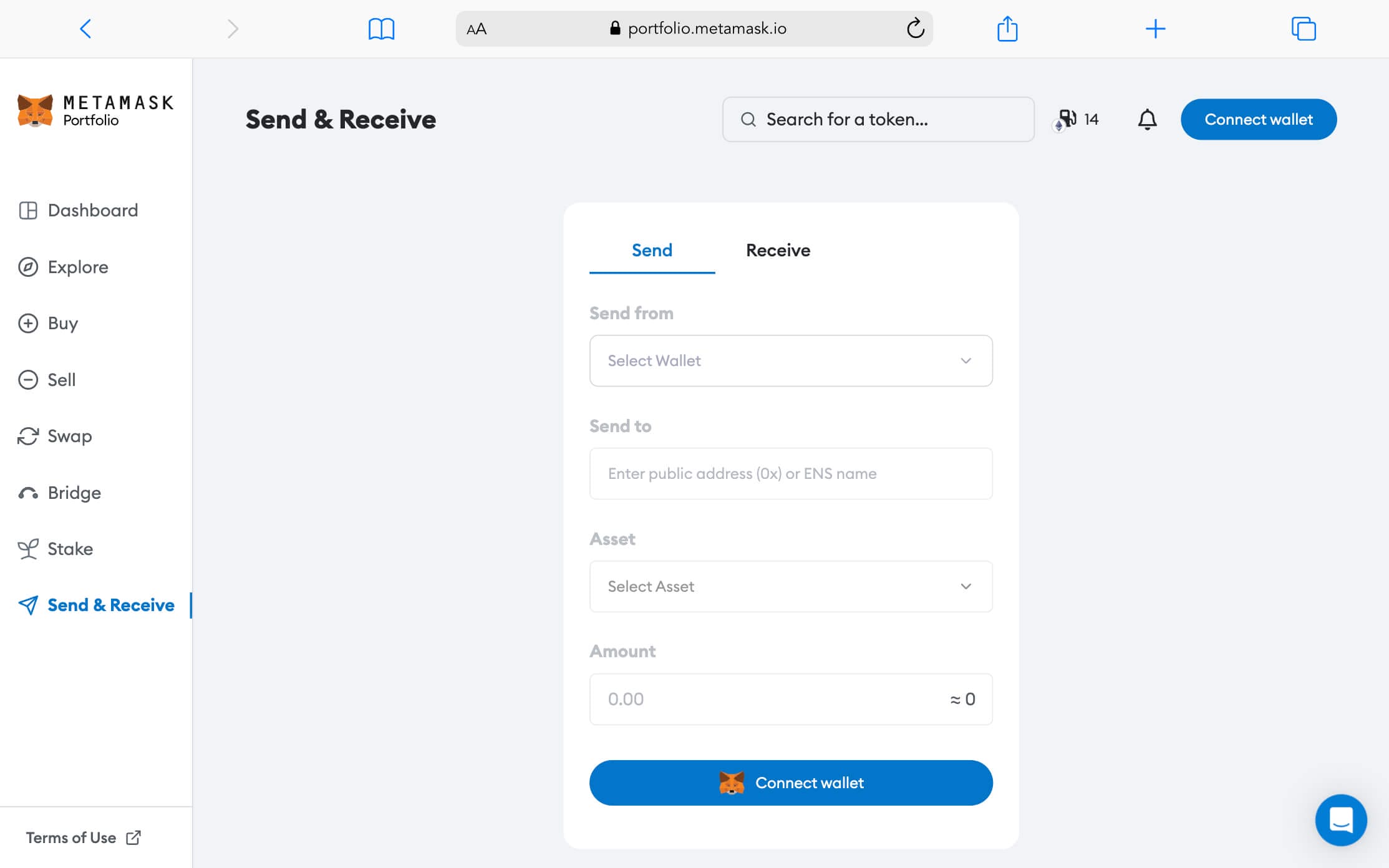1389x868 pixels.
Task: Open a new Safari tab
Action: click(1155, 29)
